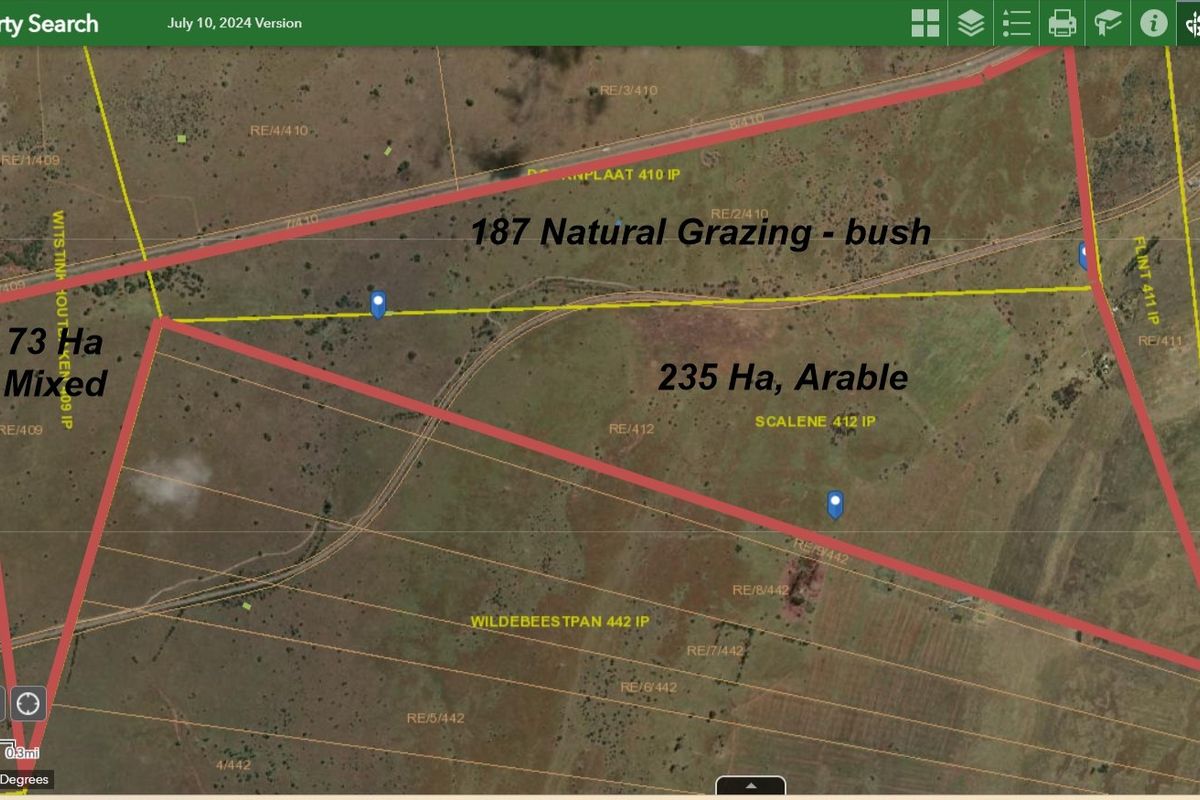Select blue marker below SCALENE 412 IP
The height and width of the screenshot is (800, 1200).
coord(835,504)
